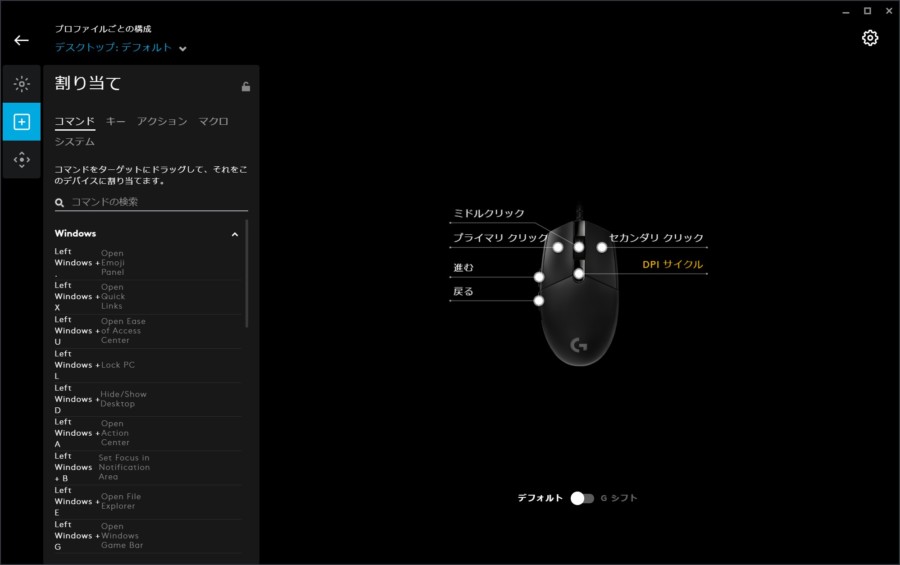900x565 pixels.
Task: Open the アクション tab
Action: pos(162,121)
